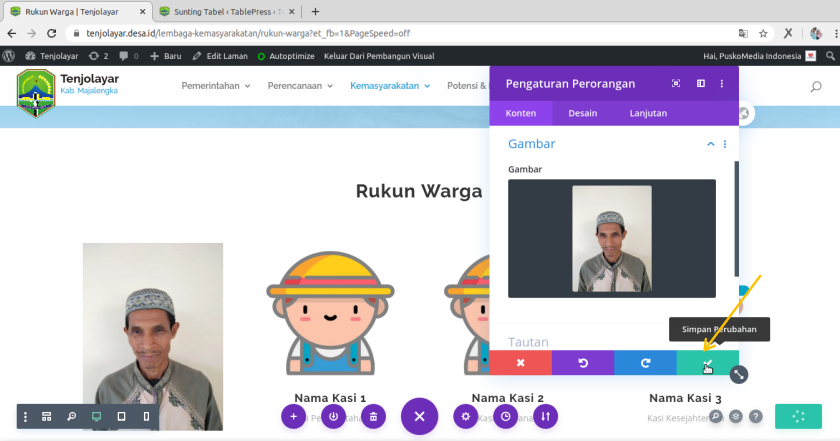Clear layout with the trash button
The image size is (840, 441).
(x=373, y=416)
